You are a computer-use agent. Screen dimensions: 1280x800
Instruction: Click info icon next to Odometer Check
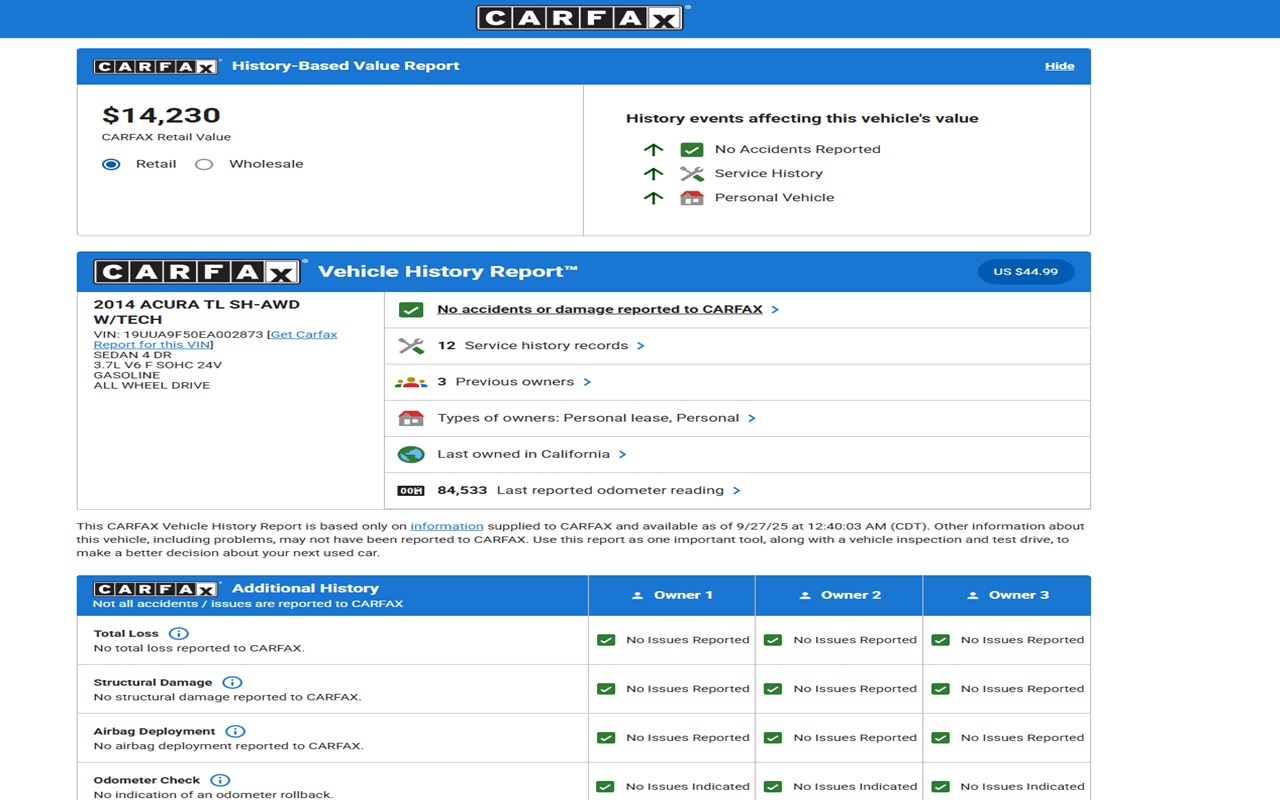point(220,781)
